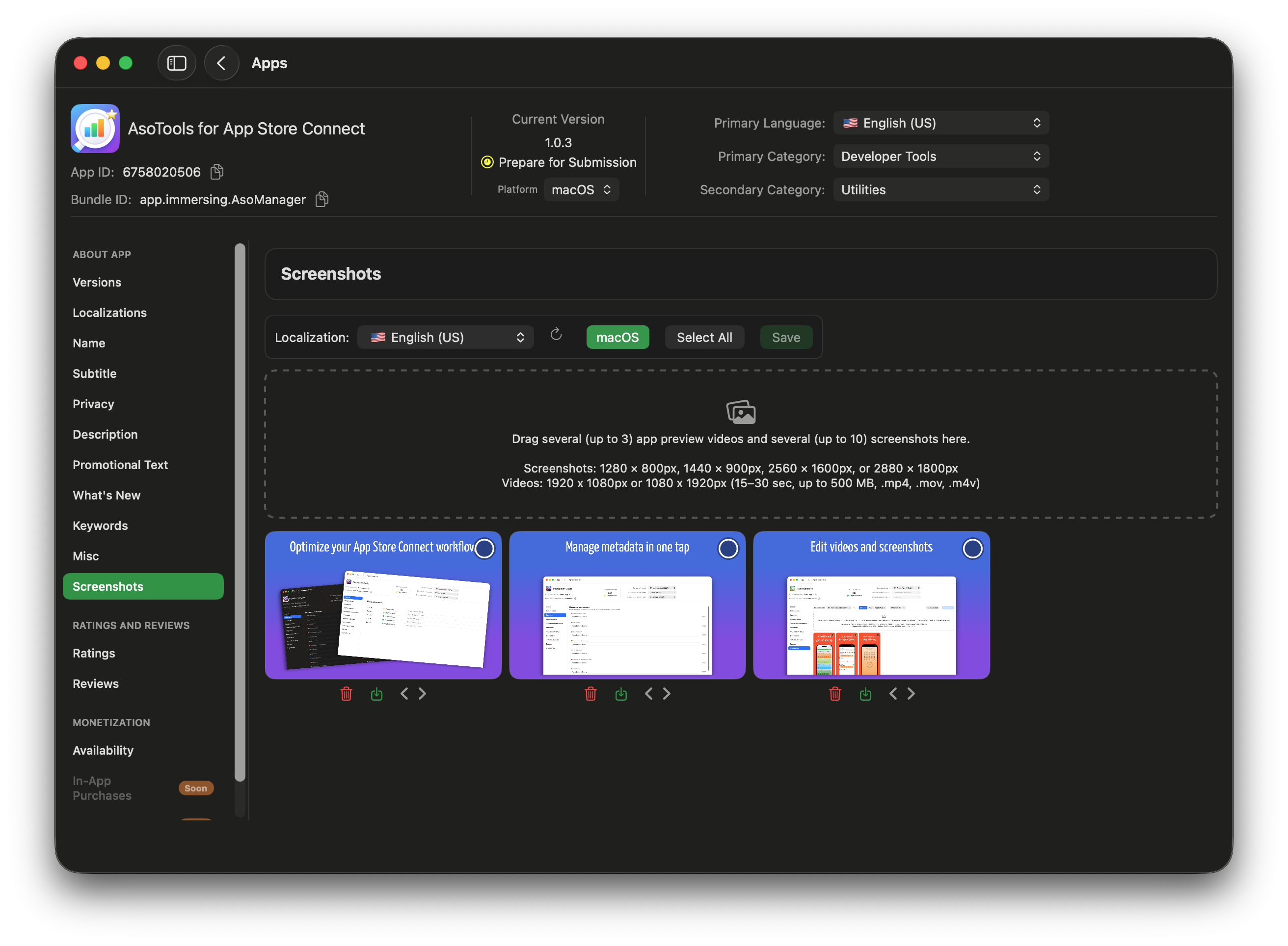Select the 'Optimize your App Store Connect workflow' screenshot circle
Viewport: 1288px width, 946px height.
(x=484, y=548)
